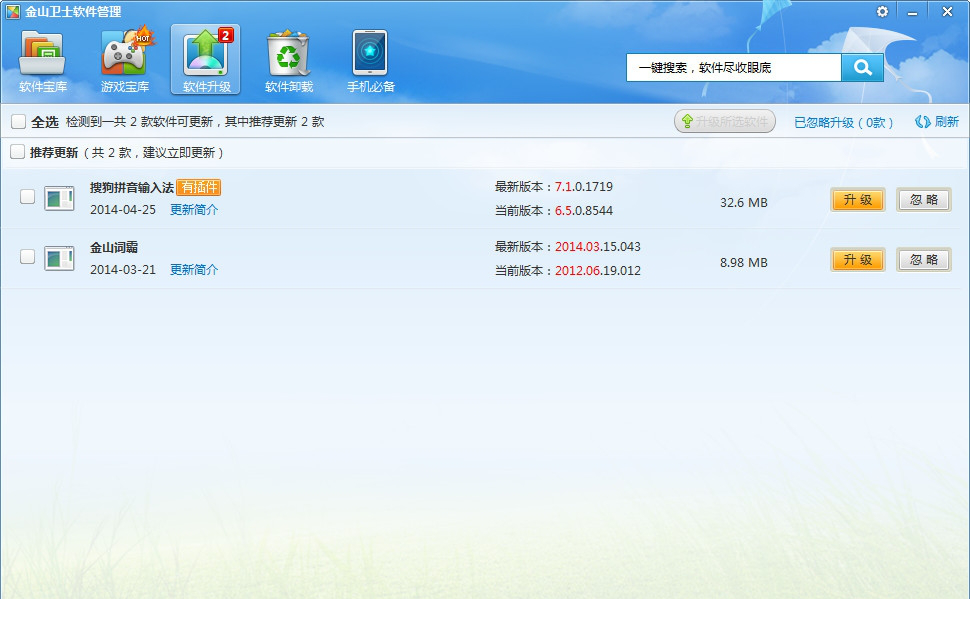Open the 游戏宝库 game library icon
The image size is (970, 622).
coord(124,61)
